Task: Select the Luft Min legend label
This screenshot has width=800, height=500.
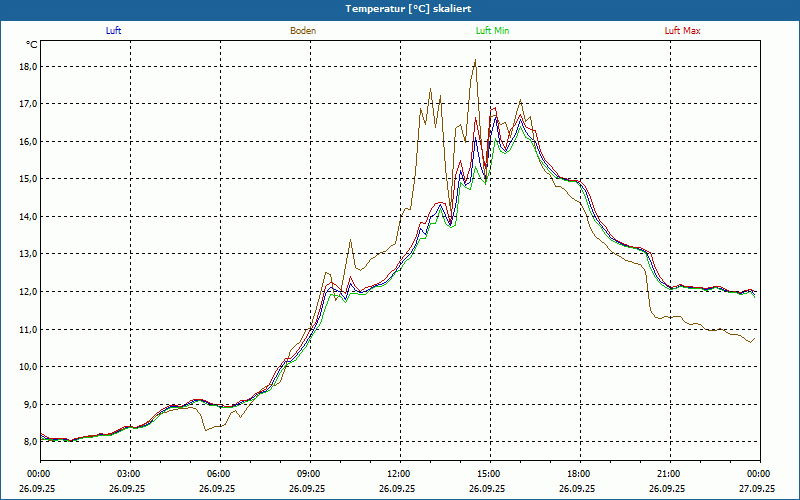Action: click(x=493, y=31)
